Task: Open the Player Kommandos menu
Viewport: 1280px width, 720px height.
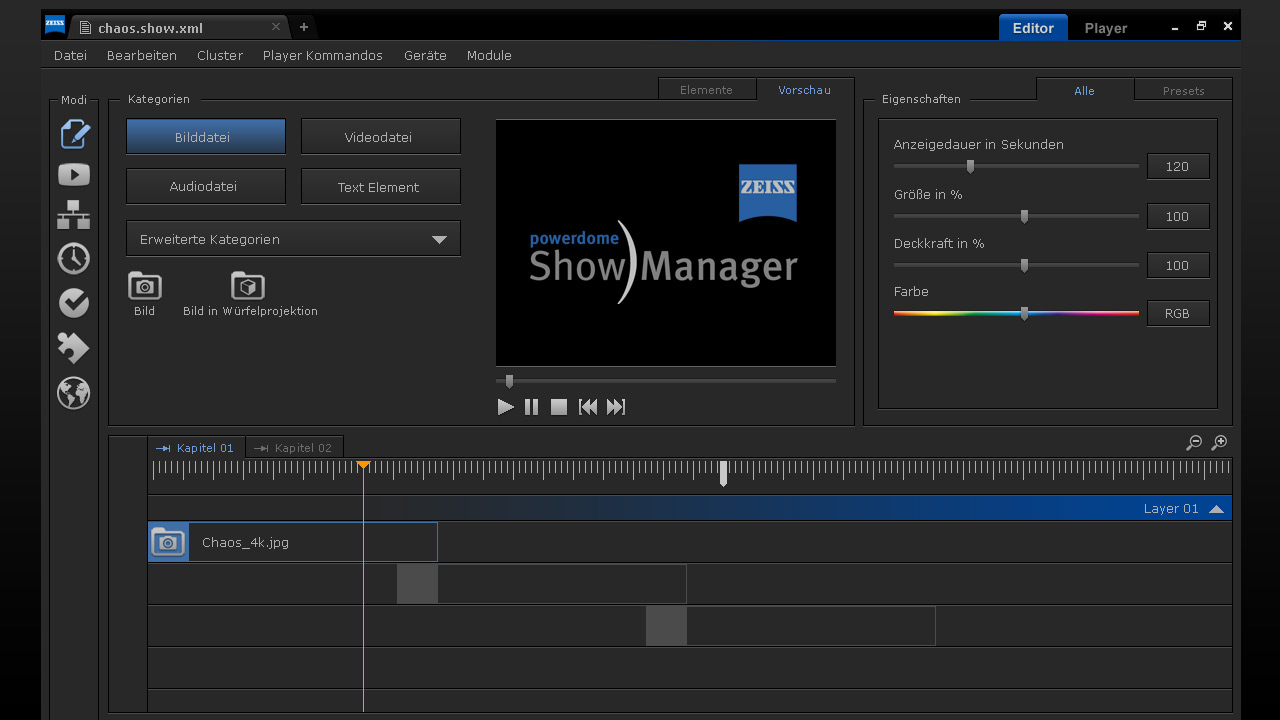Action: 323,55
